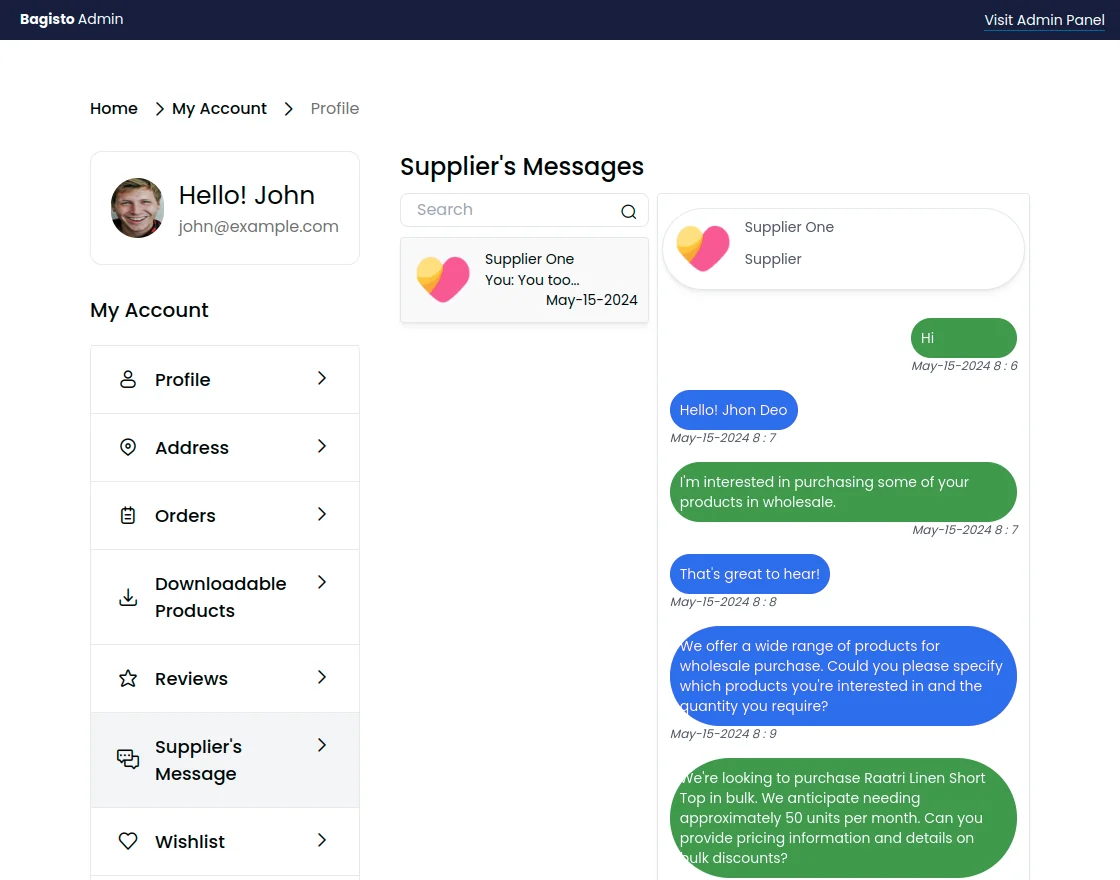
Task: Open Wishlist via the heart icon
Action: (x=127, y=841)
